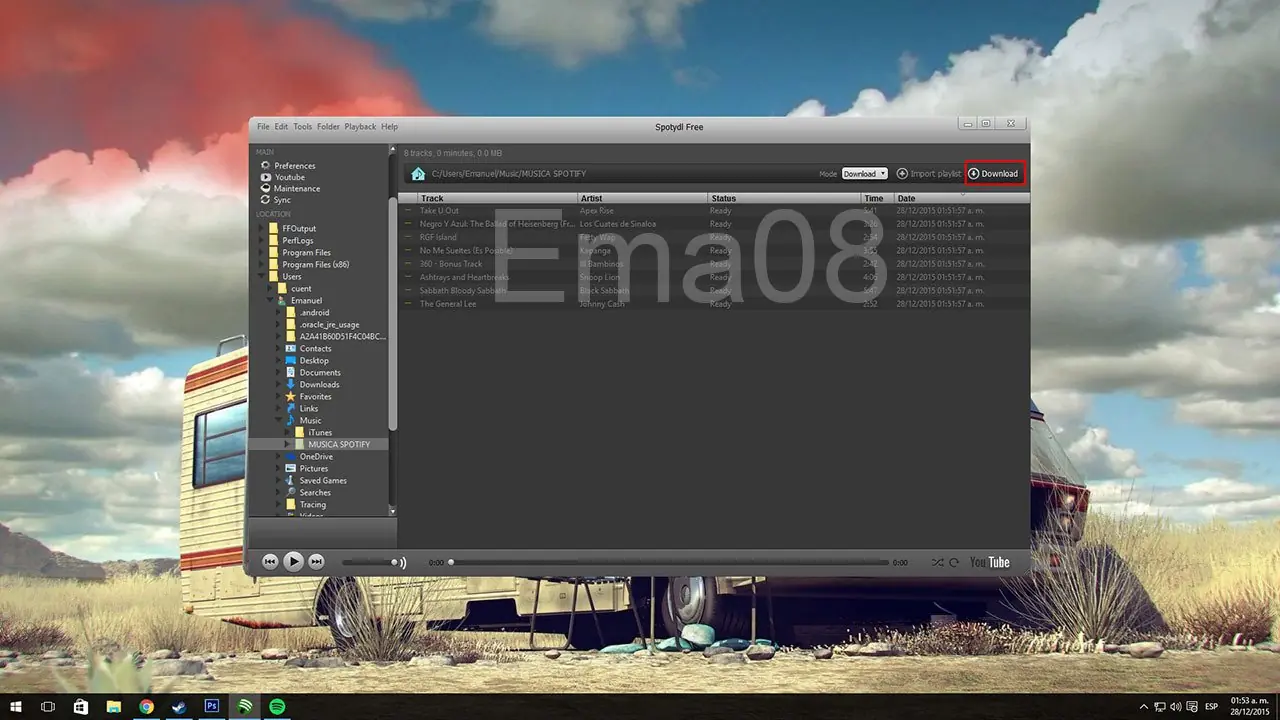
Task: Open the Windows Start menu
Action: [15, 707]
